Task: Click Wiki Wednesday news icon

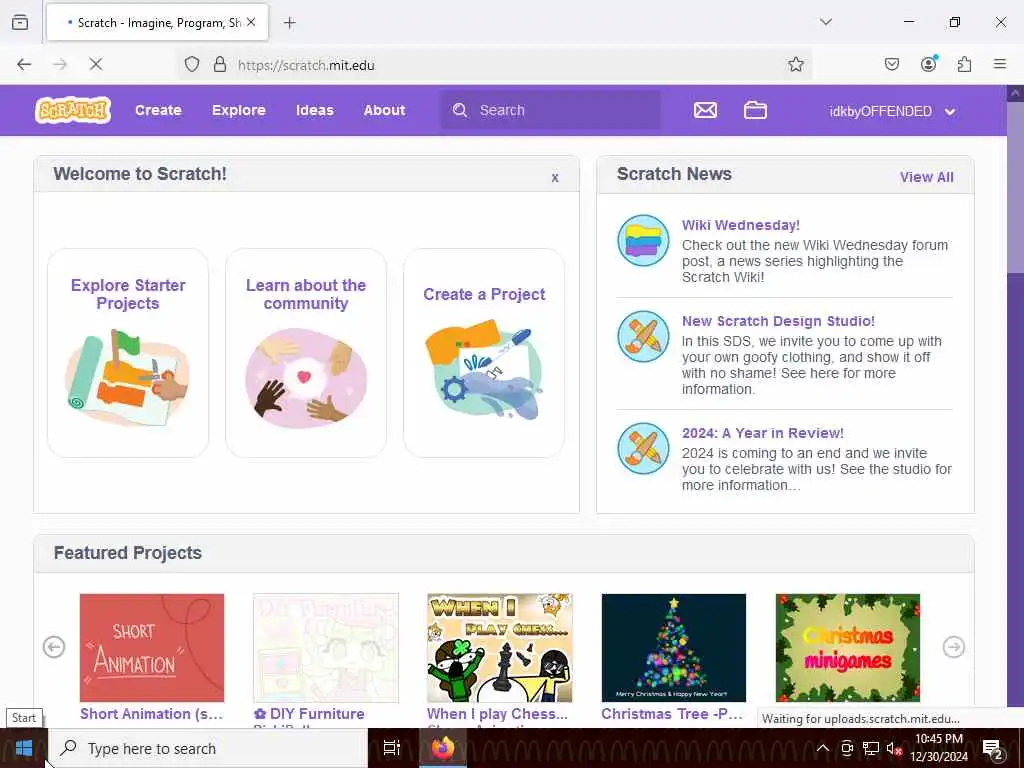Action: 643,240
